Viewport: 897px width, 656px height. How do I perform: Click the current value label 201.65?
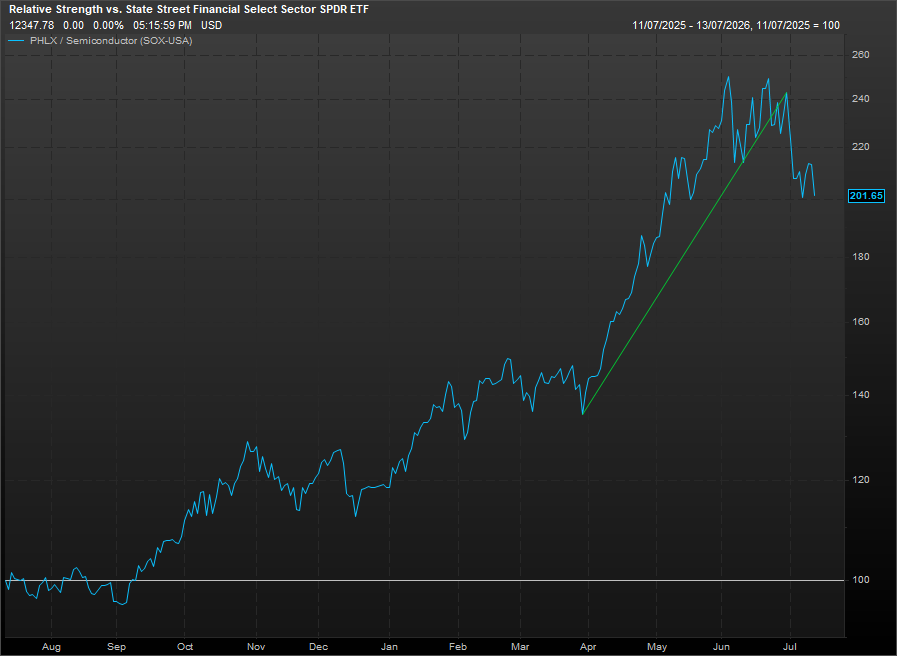[866, 196]
